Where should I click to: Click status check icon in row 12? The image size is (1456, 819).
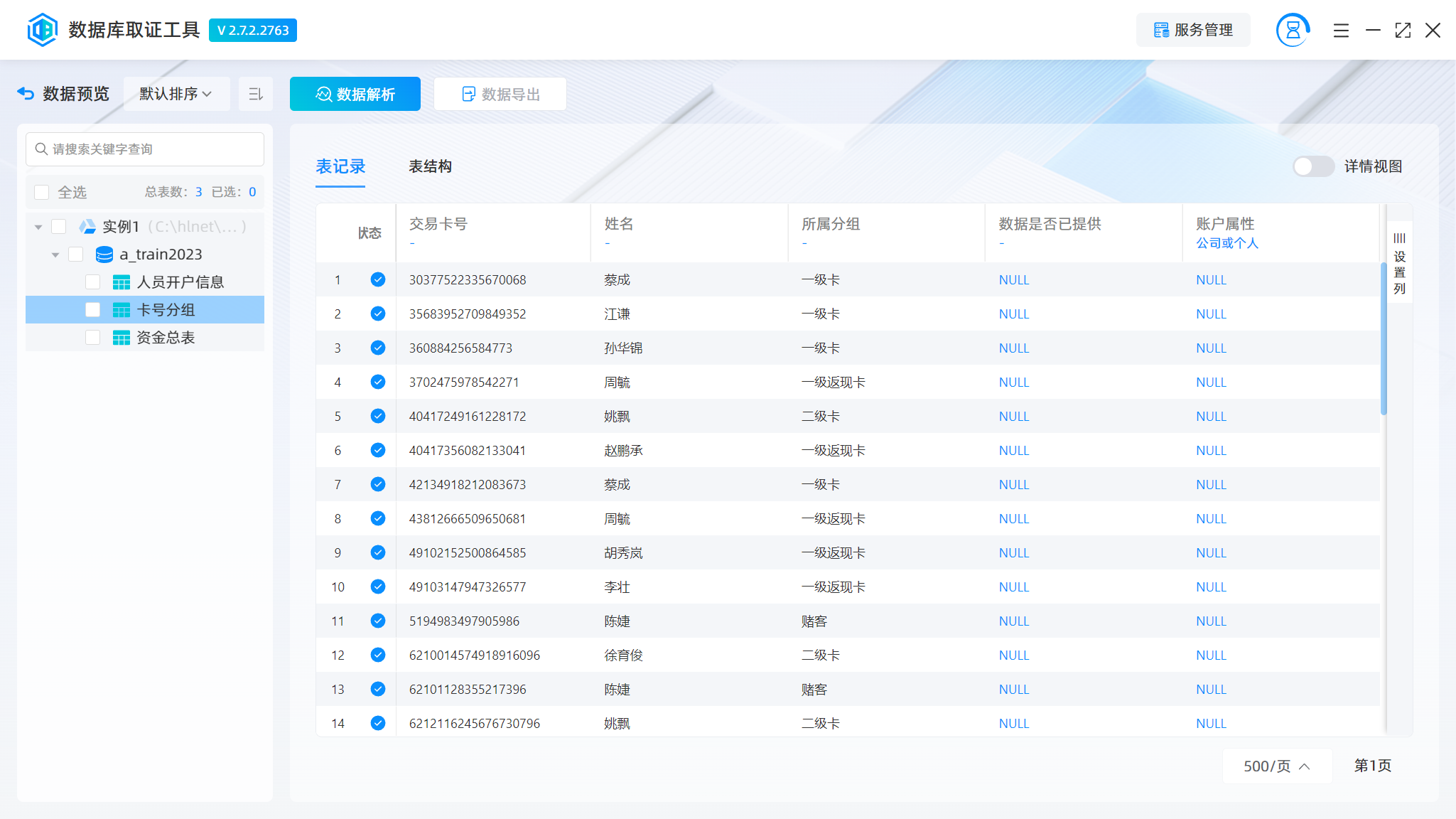[x=378, y=655]
